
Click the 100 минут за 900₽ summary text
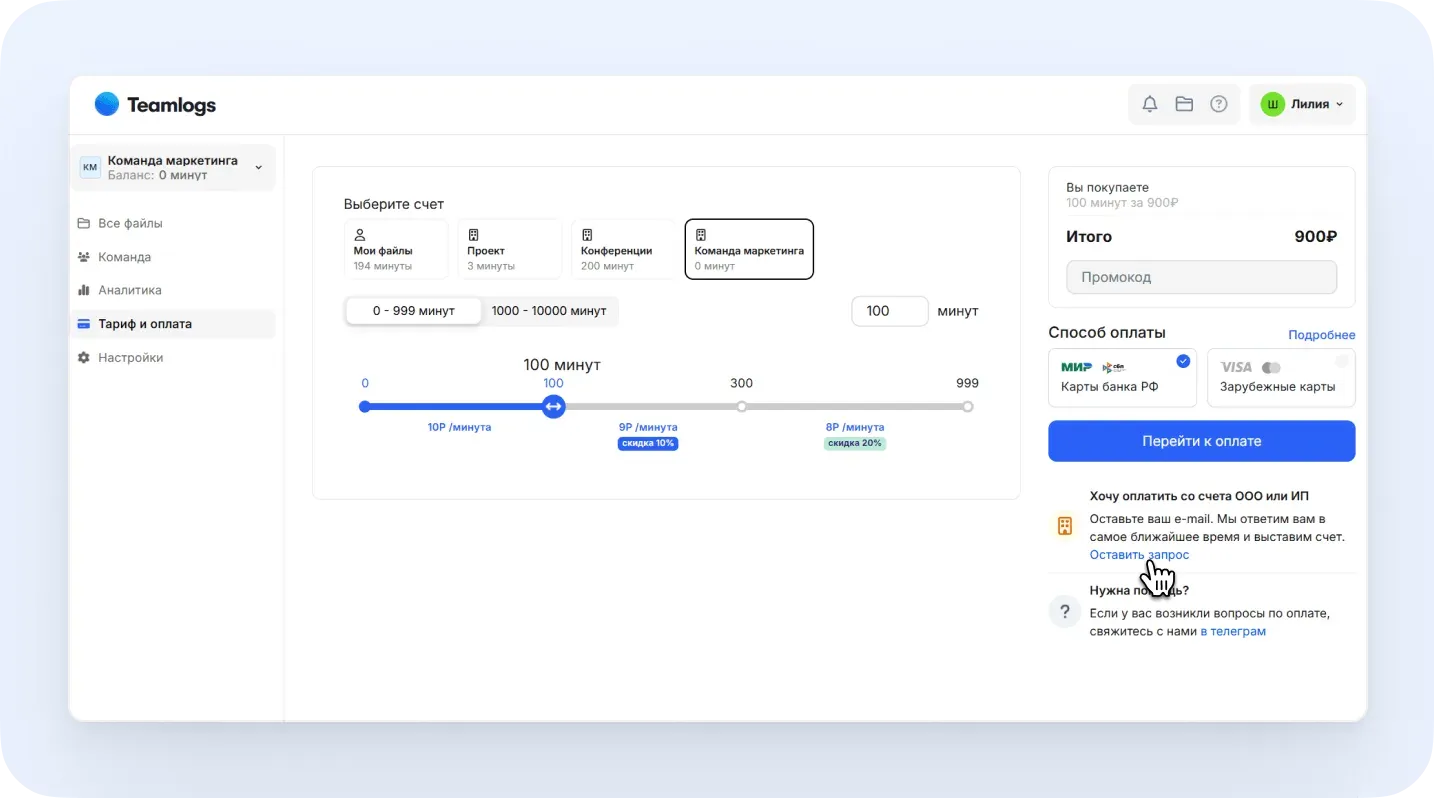[x=1122, y=203]
